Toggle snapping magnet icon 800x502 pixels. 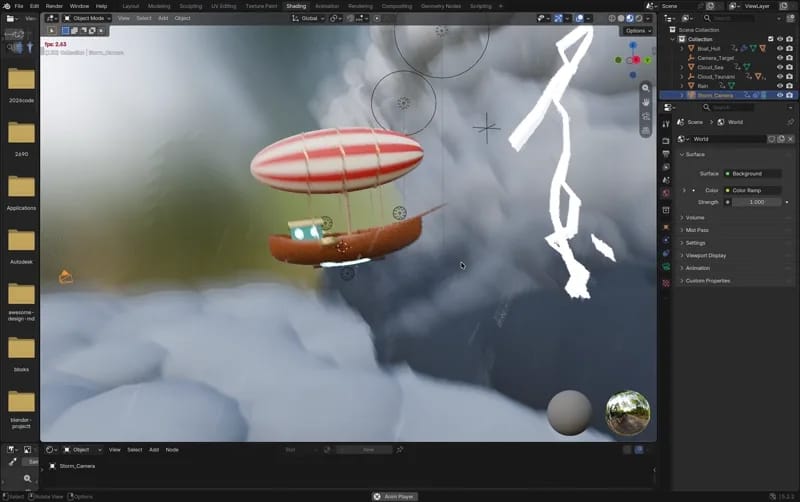(350, 18)
